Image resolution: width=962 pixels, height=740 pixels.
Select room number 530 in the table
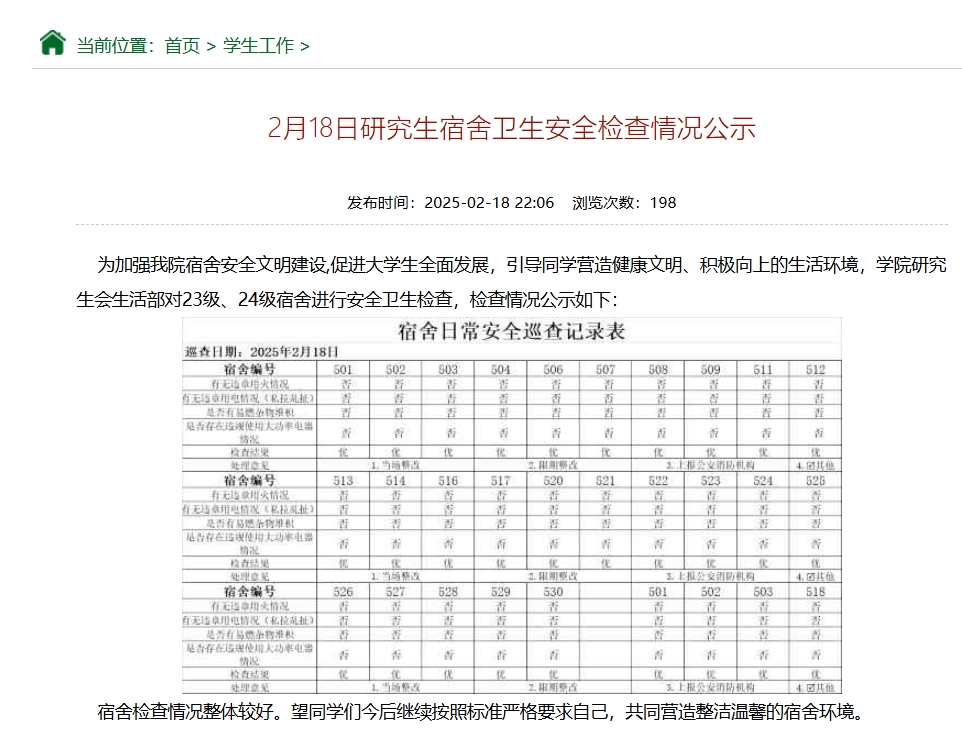point(553,592)
